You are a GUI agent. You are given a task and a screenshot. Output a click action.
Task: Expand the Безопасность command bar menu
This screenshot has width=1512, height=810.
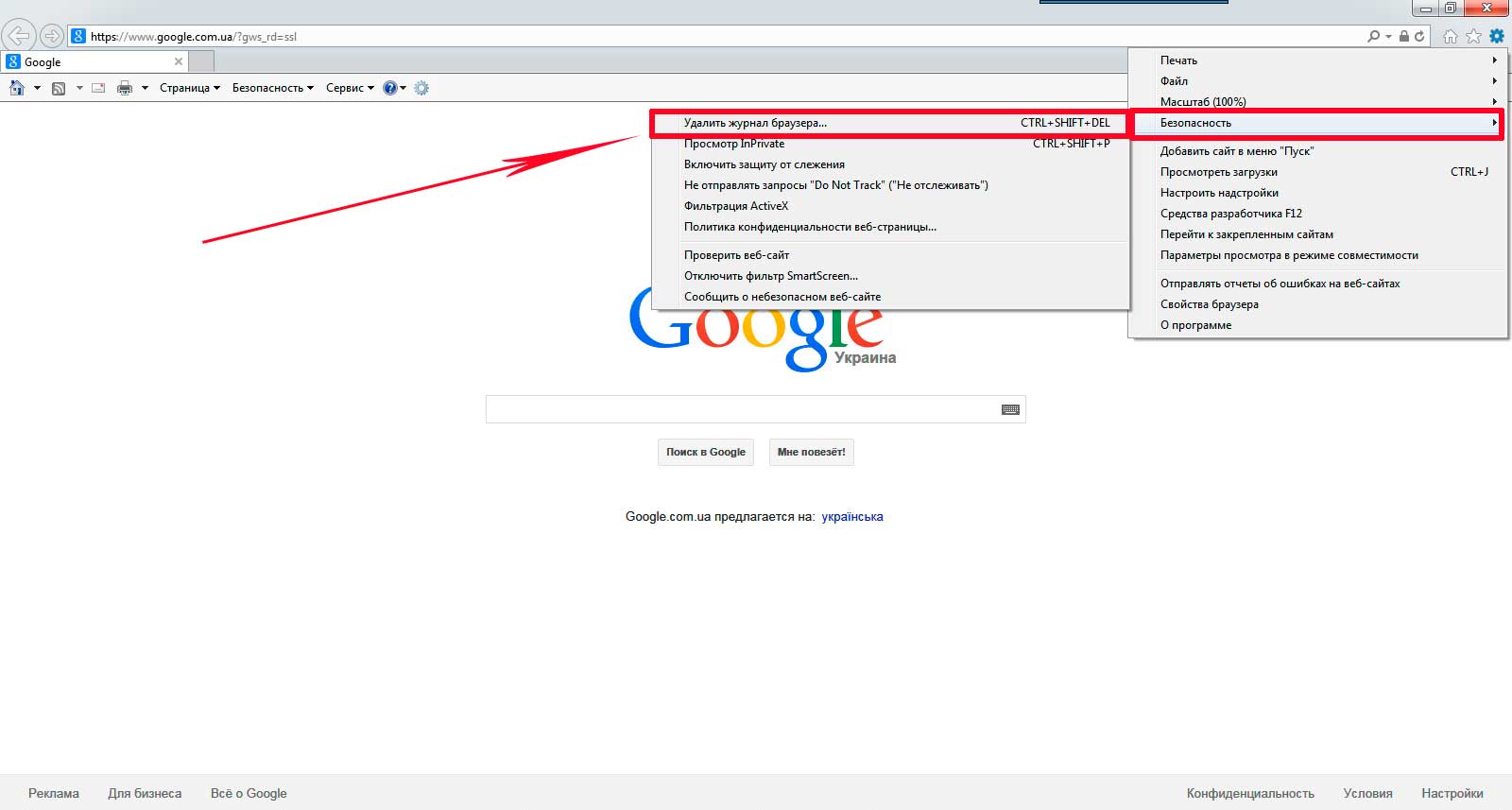point(273,88)
